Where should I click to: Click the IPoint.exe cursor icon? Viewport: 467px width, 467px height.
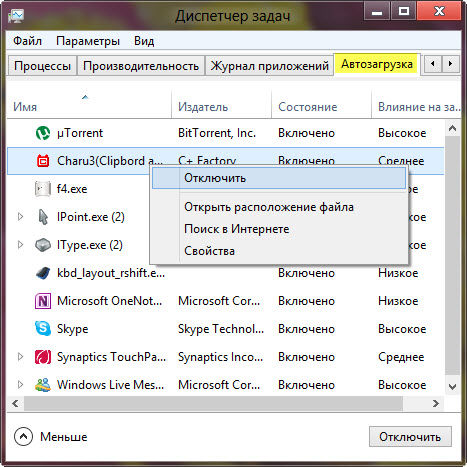coord(43,217)
